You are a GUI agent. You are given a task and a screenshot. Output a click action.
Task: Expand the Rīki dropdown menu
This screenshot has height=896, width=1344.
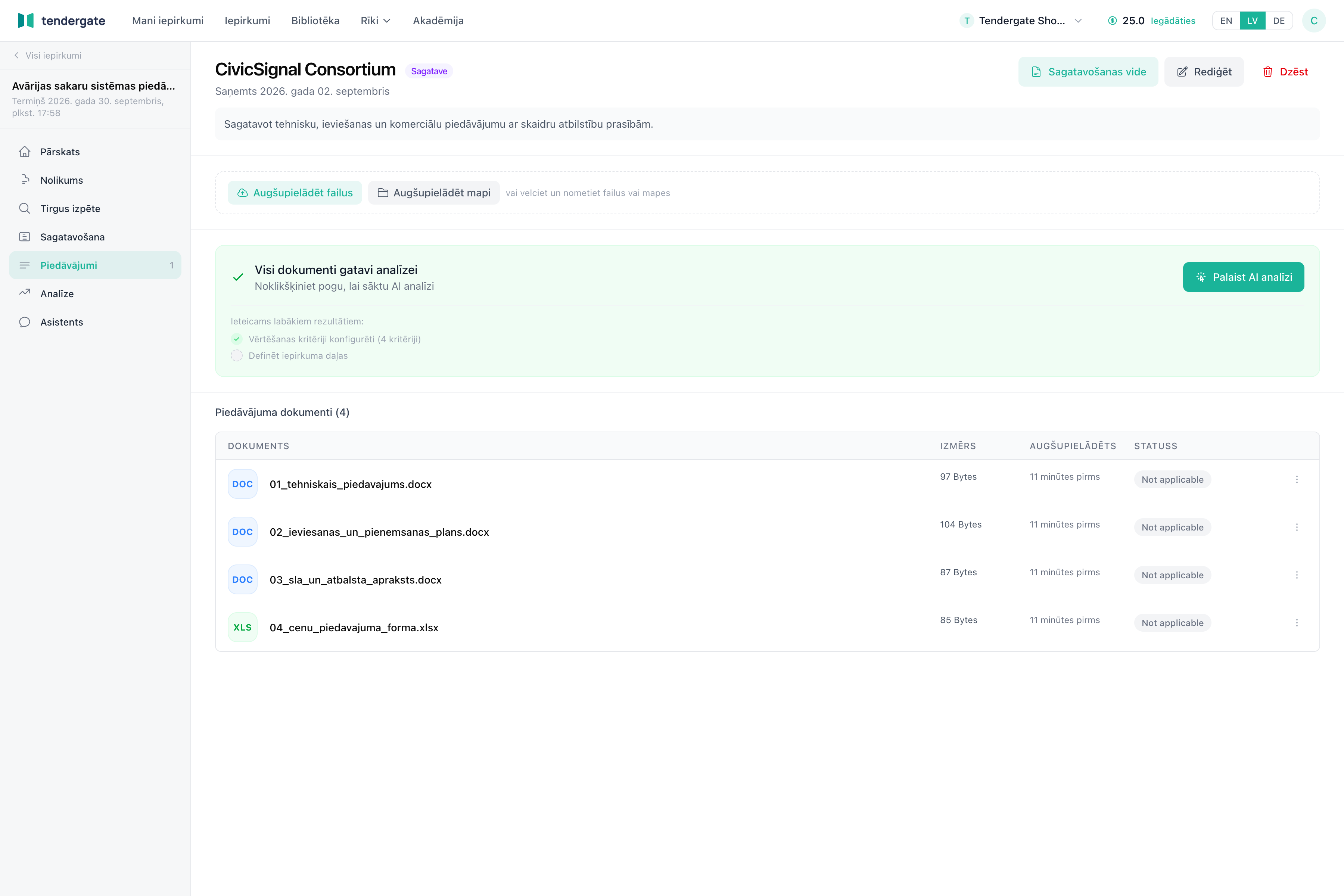(x=376, y=21)
